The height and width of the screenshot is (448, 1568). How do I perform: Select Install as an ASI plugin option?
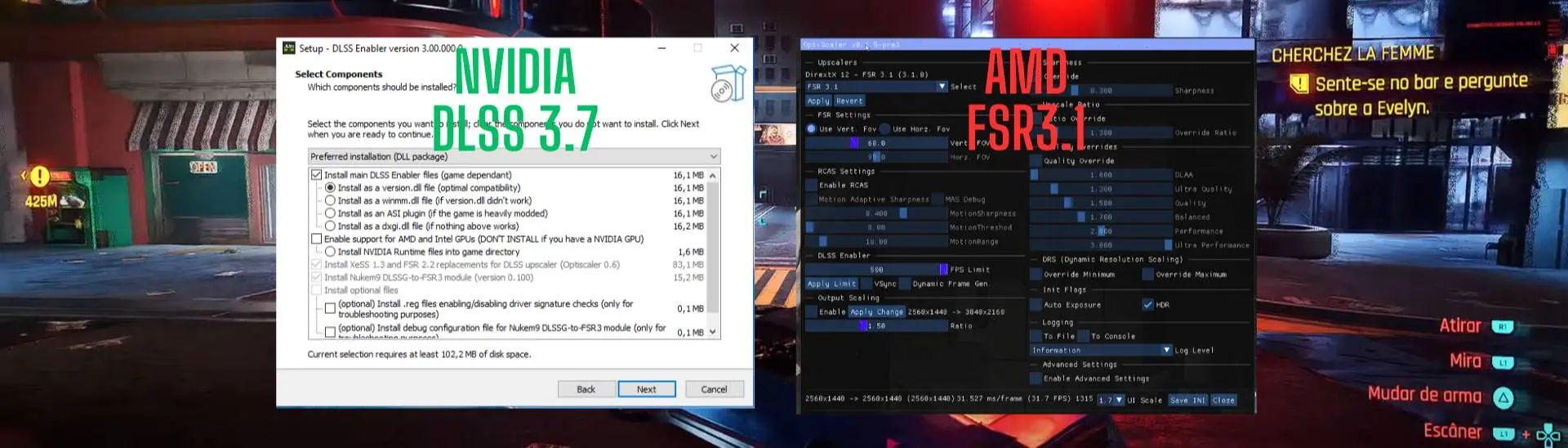(x=330, y=213)
